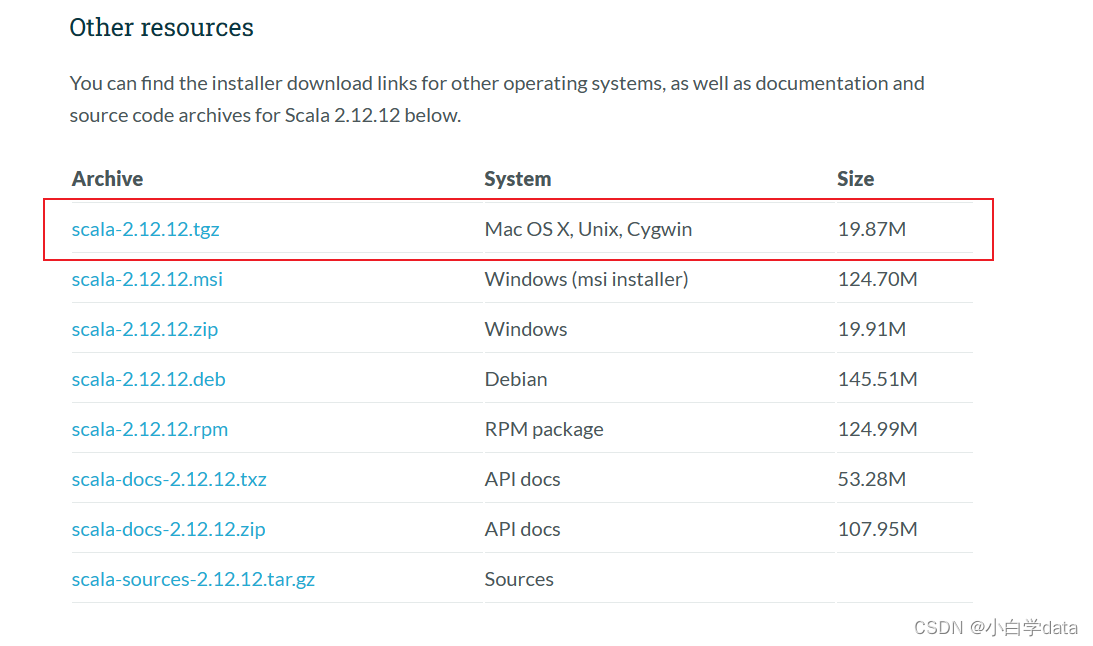The width and height of the screenshot is (1093, 646).
Task: Open the scala-2.12.12.msi installer link
Action: pos(147,279)
